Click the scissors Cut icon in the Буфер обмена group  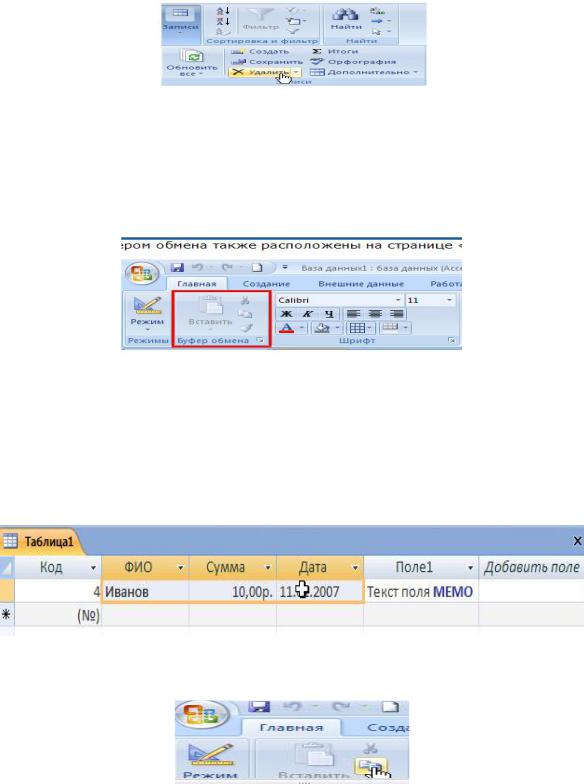[x=245, y=300]
